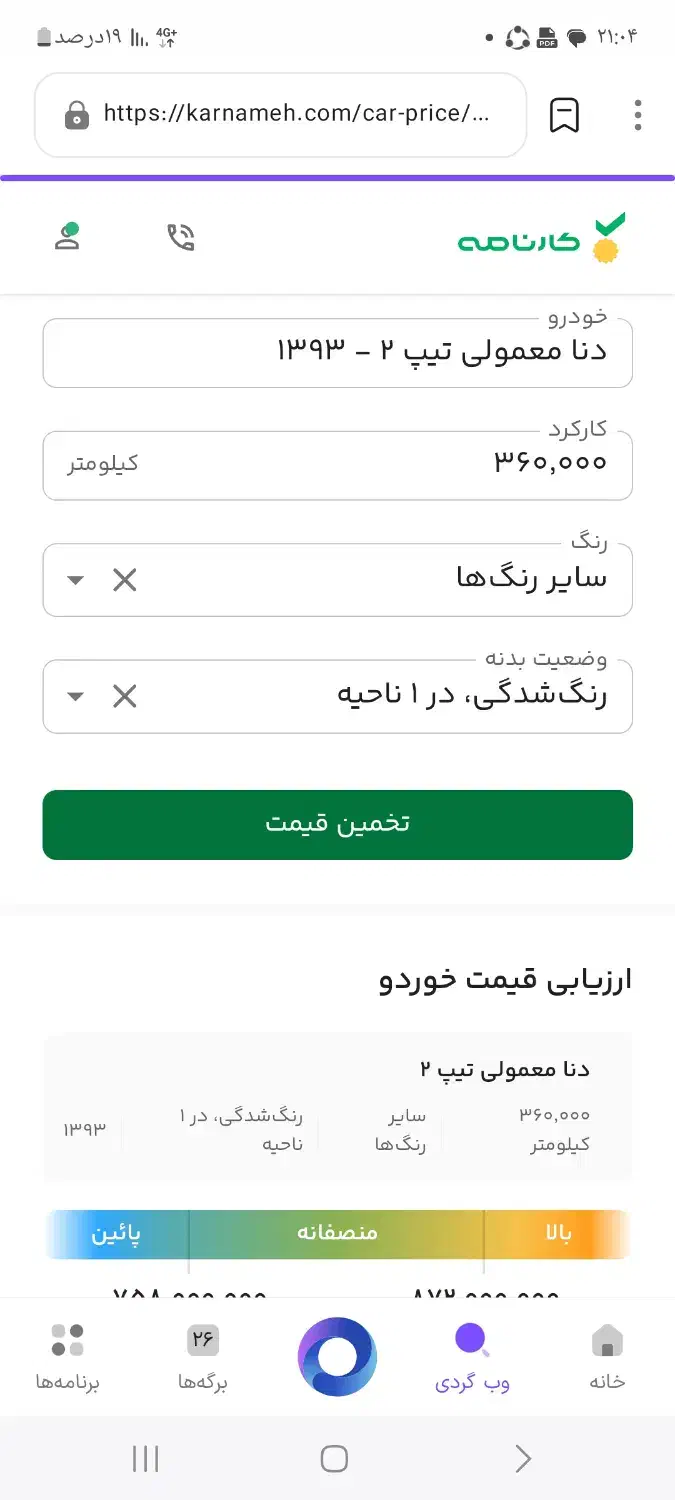Open the bookmark/save page icon
The width and height of the screenshot is (675, 1500).
pos(563,115)
